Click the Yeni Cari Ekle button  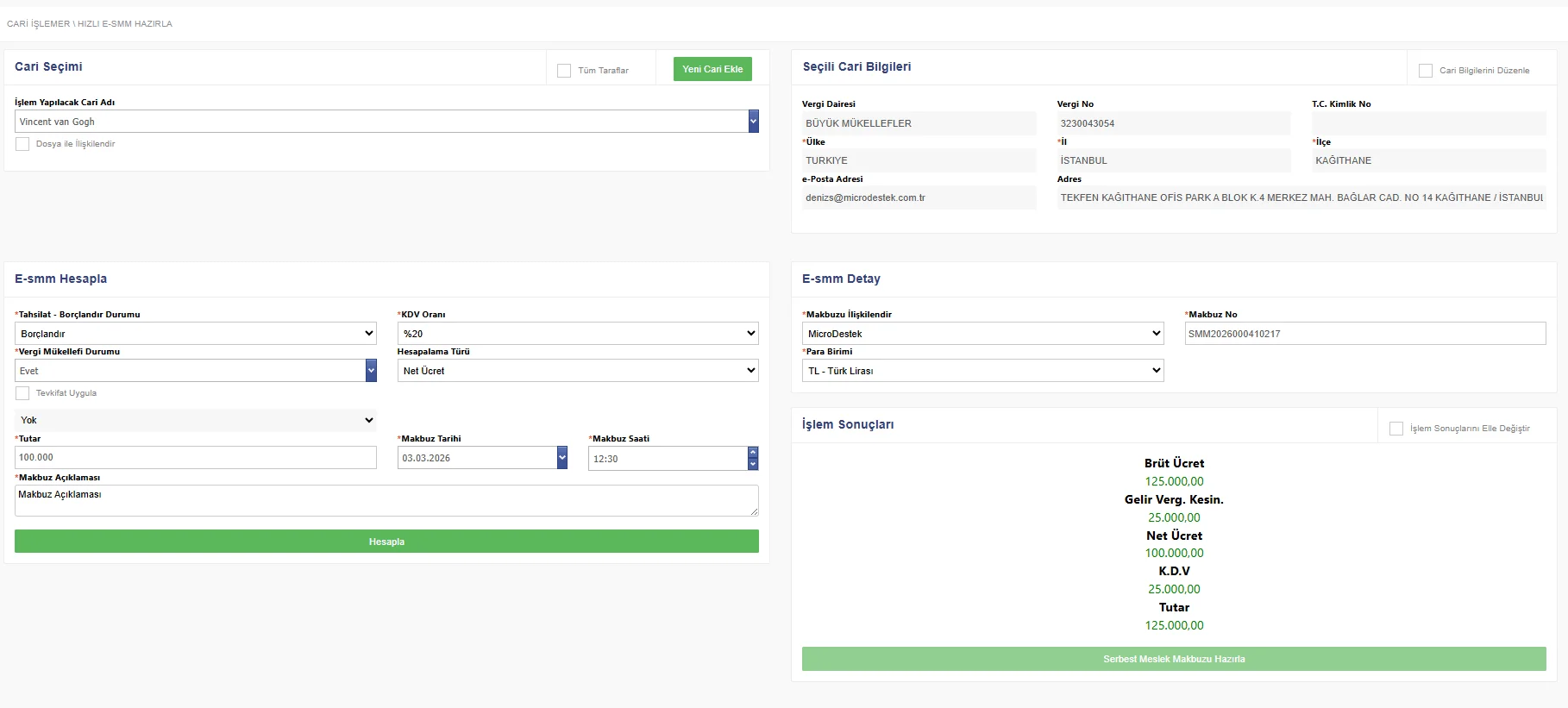point(712,69)
